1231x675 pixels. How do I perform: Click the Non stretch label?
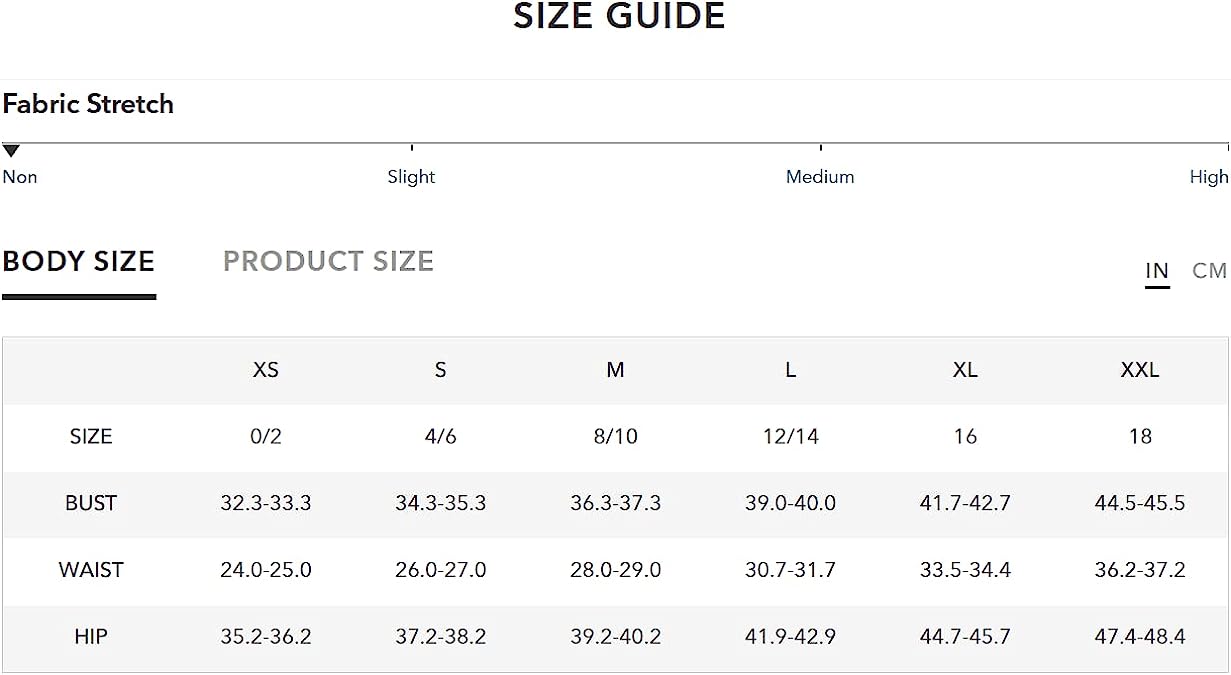(x=20, y=177)
